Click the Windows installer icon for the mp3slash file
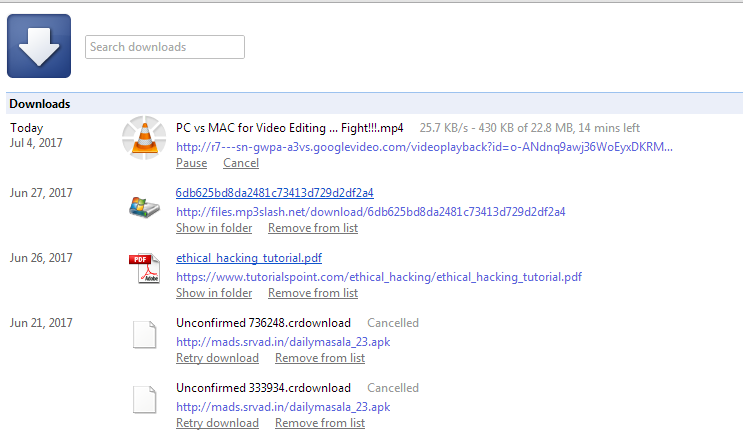 click(145, 207)
